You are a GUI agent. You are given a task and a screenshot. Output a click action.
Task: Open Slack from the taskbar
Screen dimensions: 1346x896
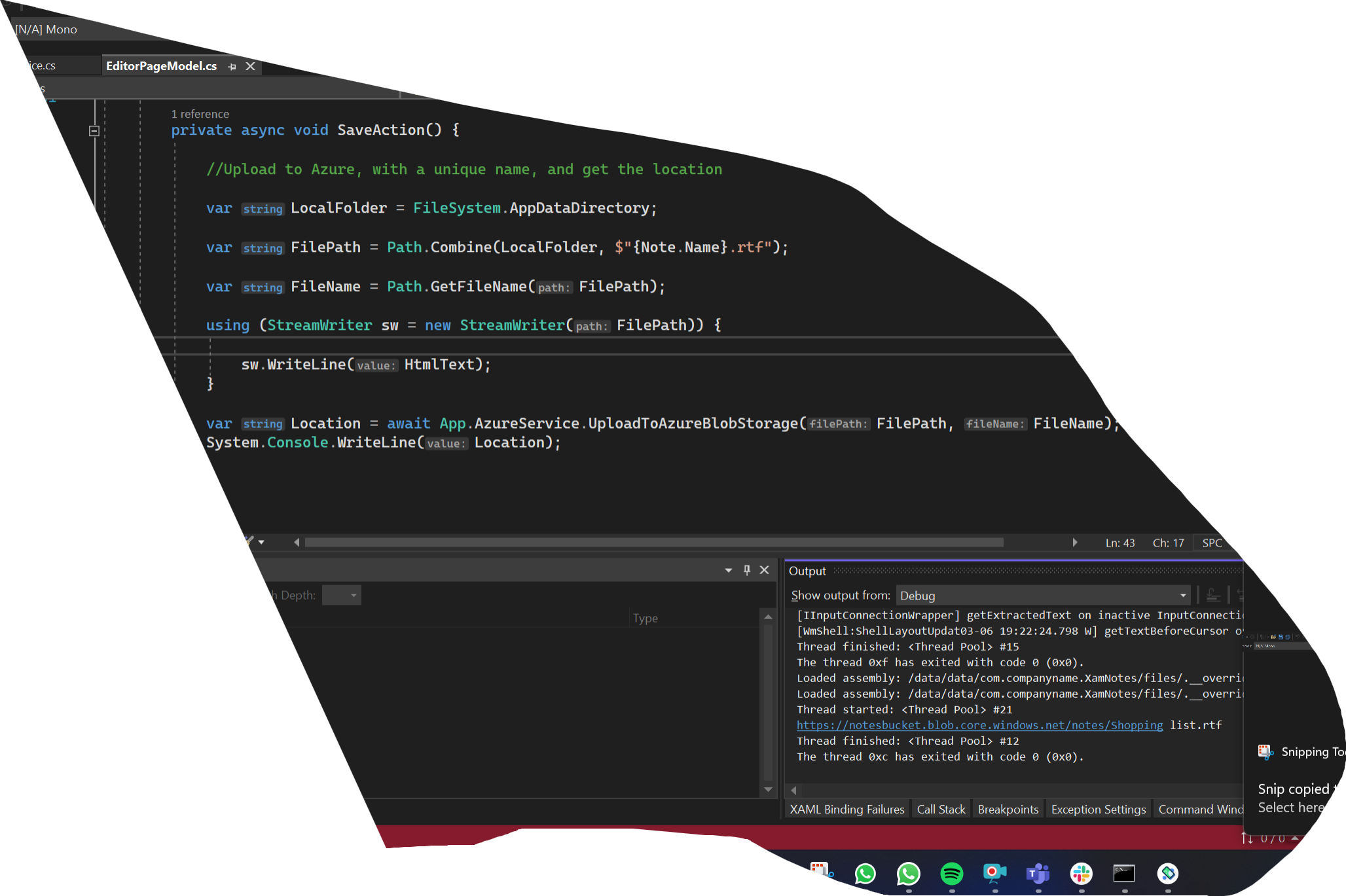tap(1081, 873)
